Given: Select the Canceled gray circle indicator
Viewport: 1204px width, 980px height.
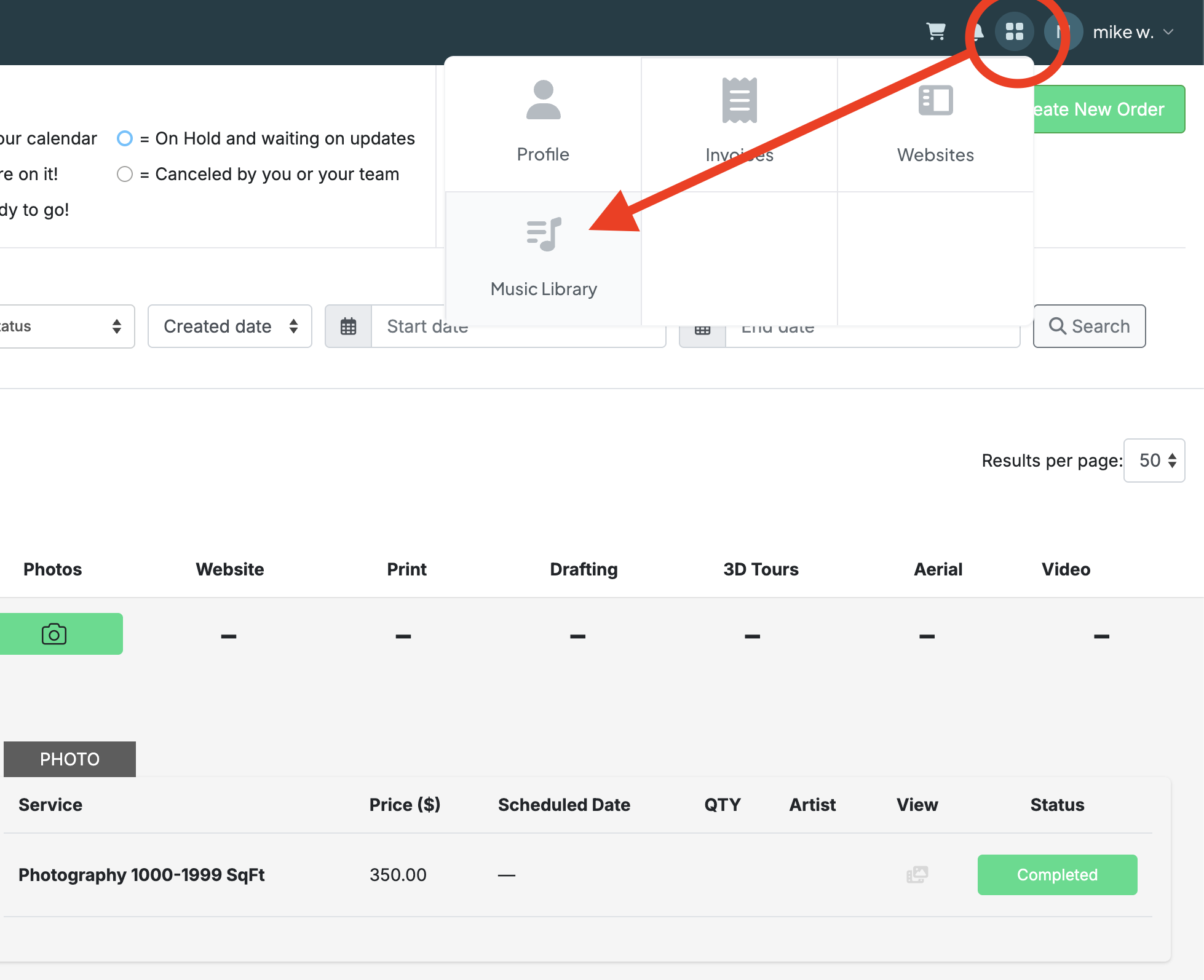Looking at the screenshot, I should pyautogui.click(x=125, y=174).
